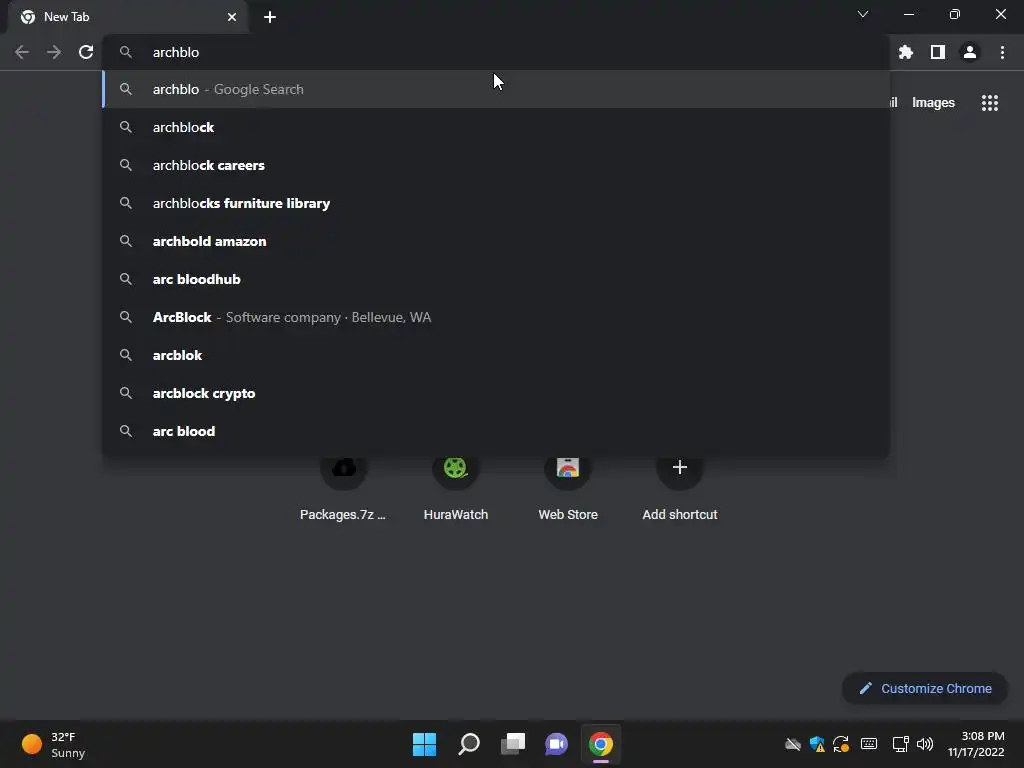Click the Chrome taskbar icon

pos(601,744)
